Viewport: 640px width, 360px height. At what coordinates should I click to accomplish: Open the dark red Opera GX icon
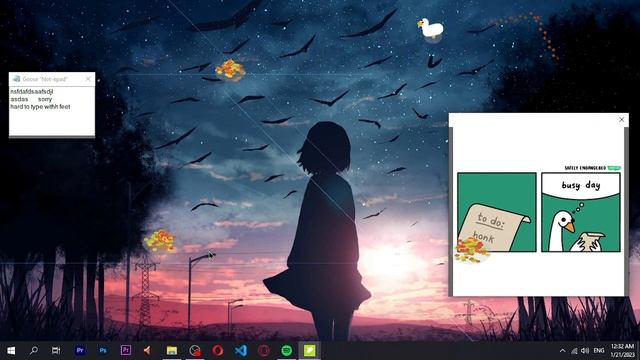(263, 350)
